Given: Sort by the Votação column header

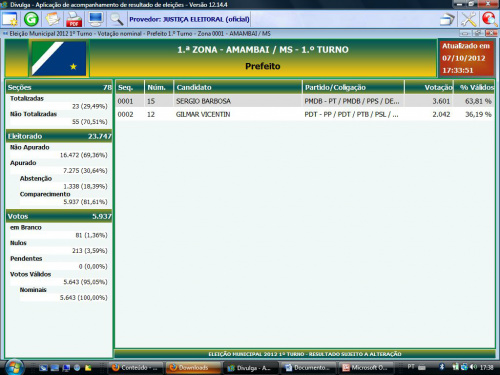Looking at the screenshot, I should click(429, 87).
